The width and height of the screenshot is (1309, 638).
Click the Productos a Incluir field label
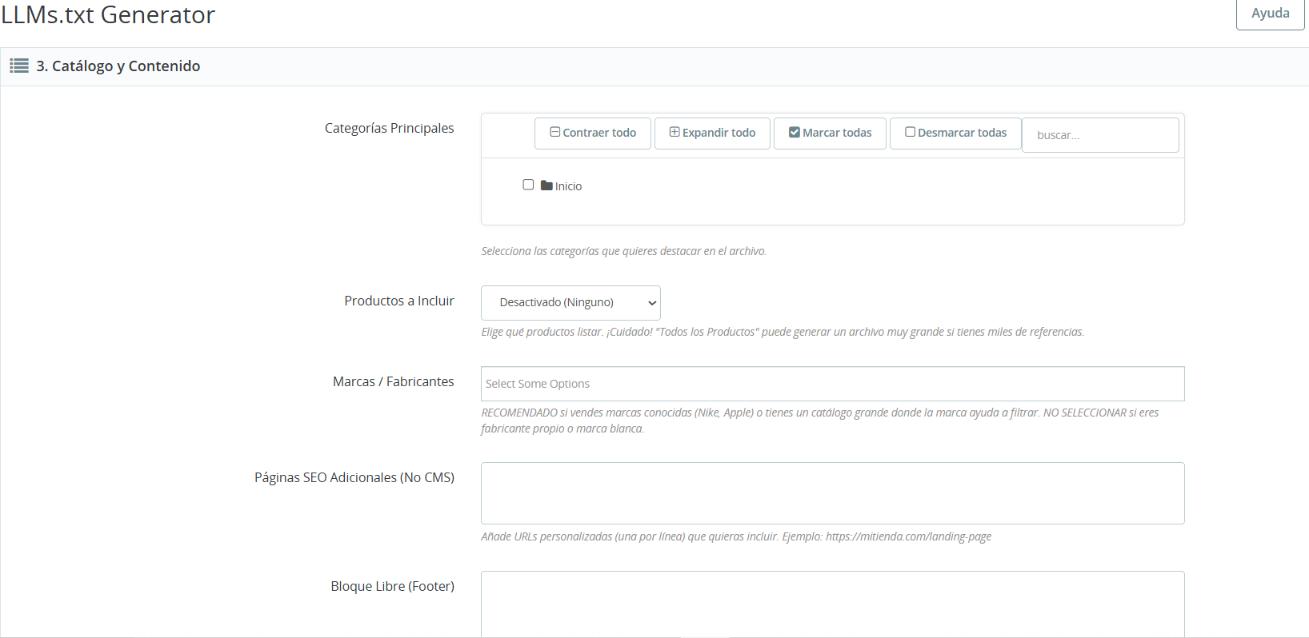(x=399, y=301)
